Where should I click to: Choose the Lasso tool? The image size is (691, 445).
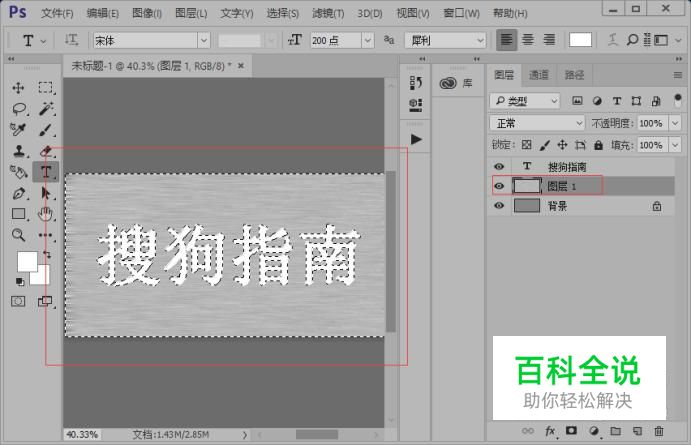pos(19,108)
